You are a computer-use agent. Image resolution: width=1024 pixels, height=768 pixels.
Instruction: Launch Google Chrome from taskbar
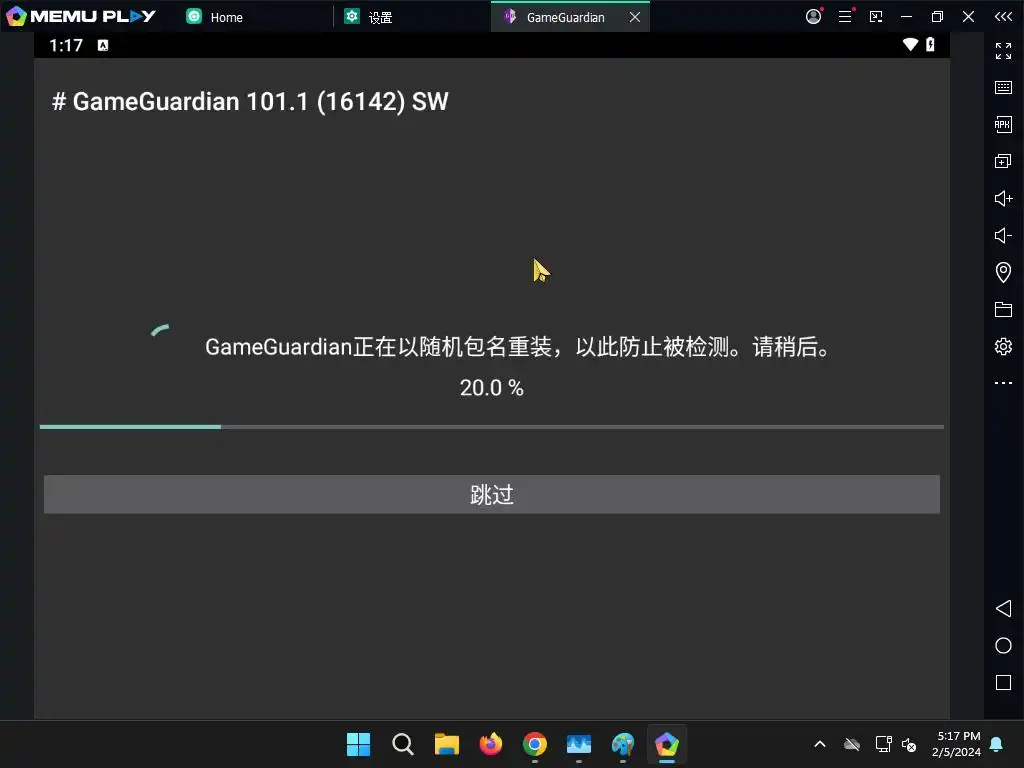click(535, 744)
